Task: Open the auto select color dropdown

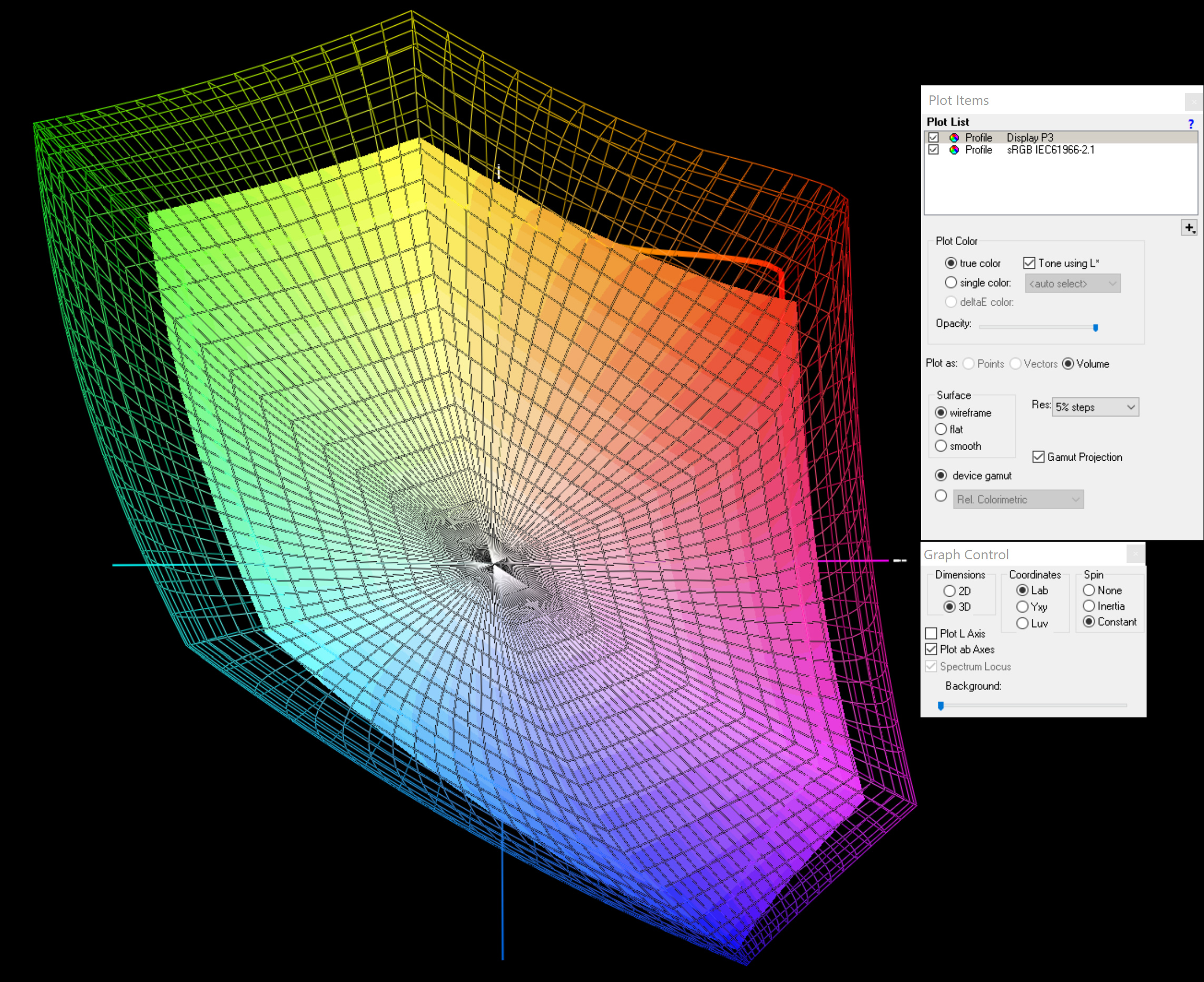Action: coord(1072,284)
